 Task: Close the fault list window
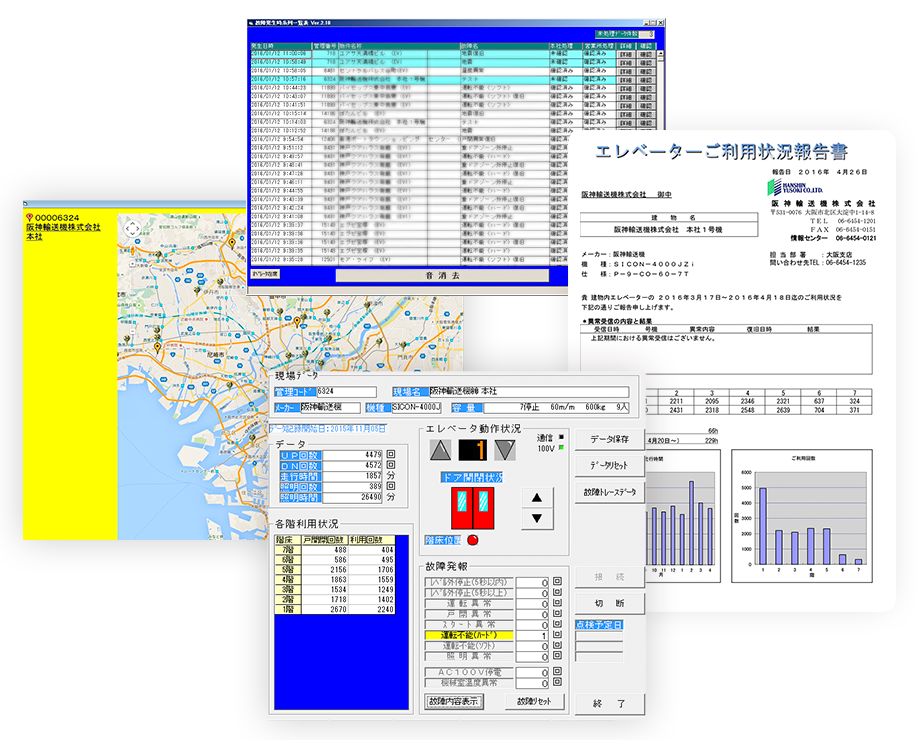(x=661, y=23)
